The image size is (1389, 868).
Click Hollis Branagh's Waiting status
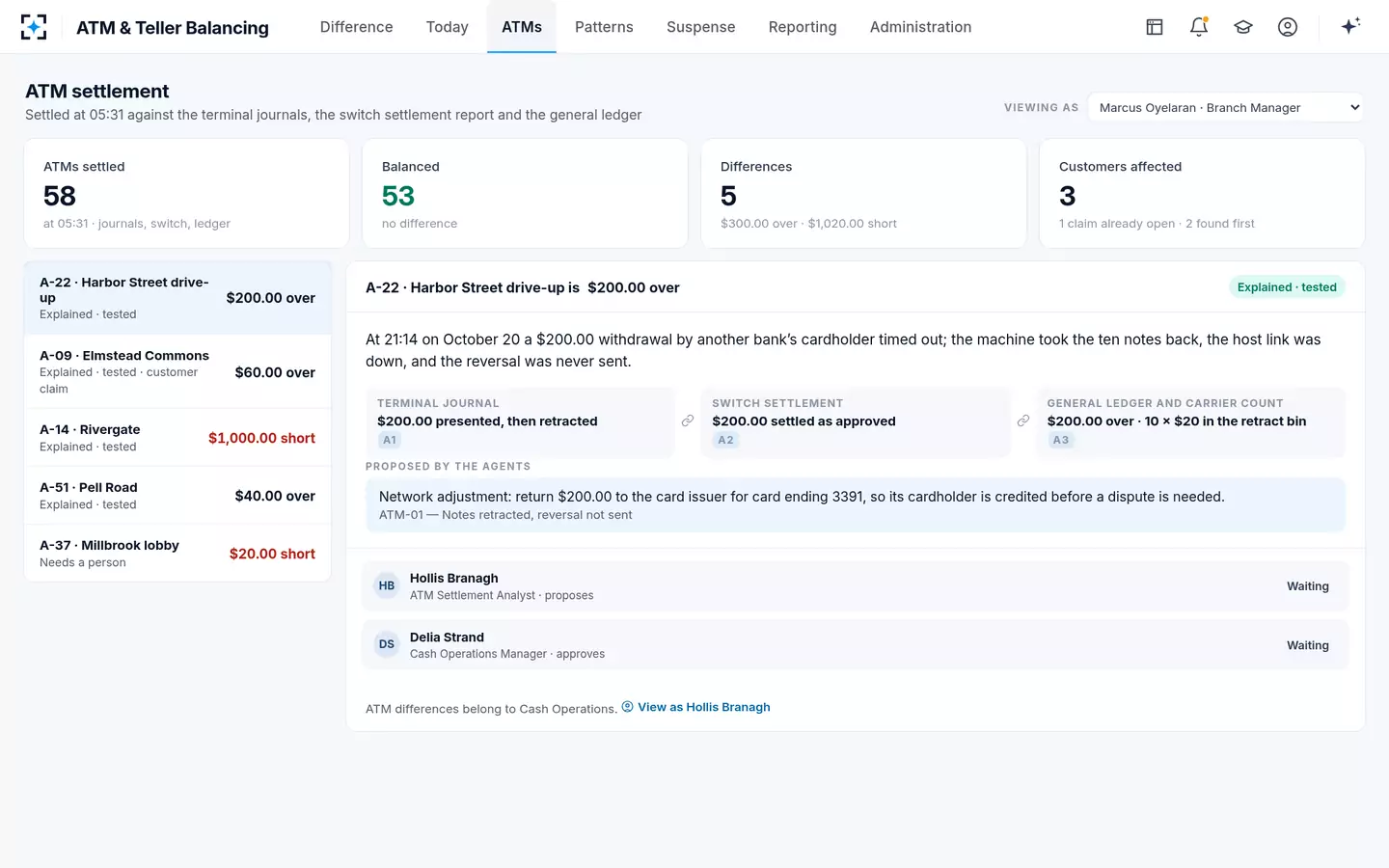1308,586
